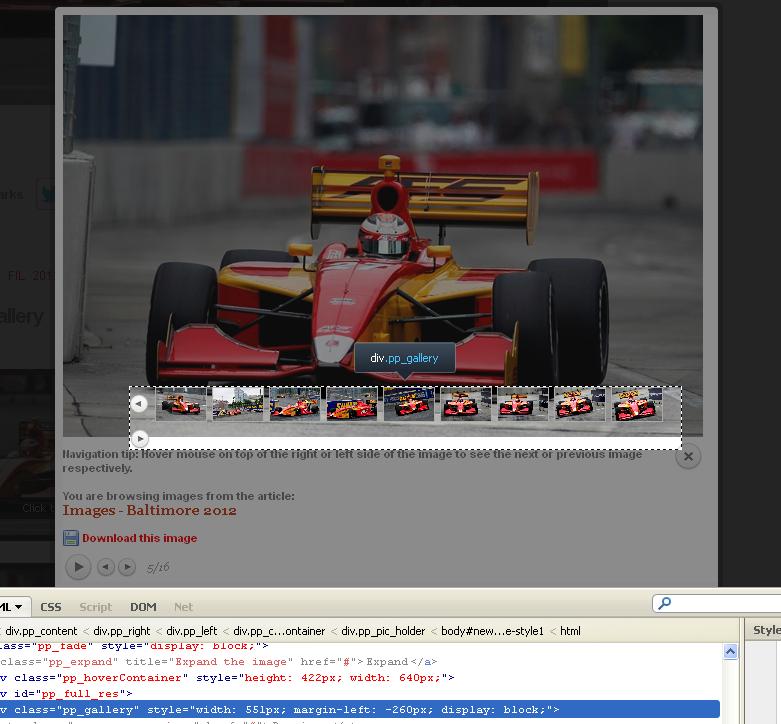Click the div.pp_gallery inspector tooltip

pos(404,358)
